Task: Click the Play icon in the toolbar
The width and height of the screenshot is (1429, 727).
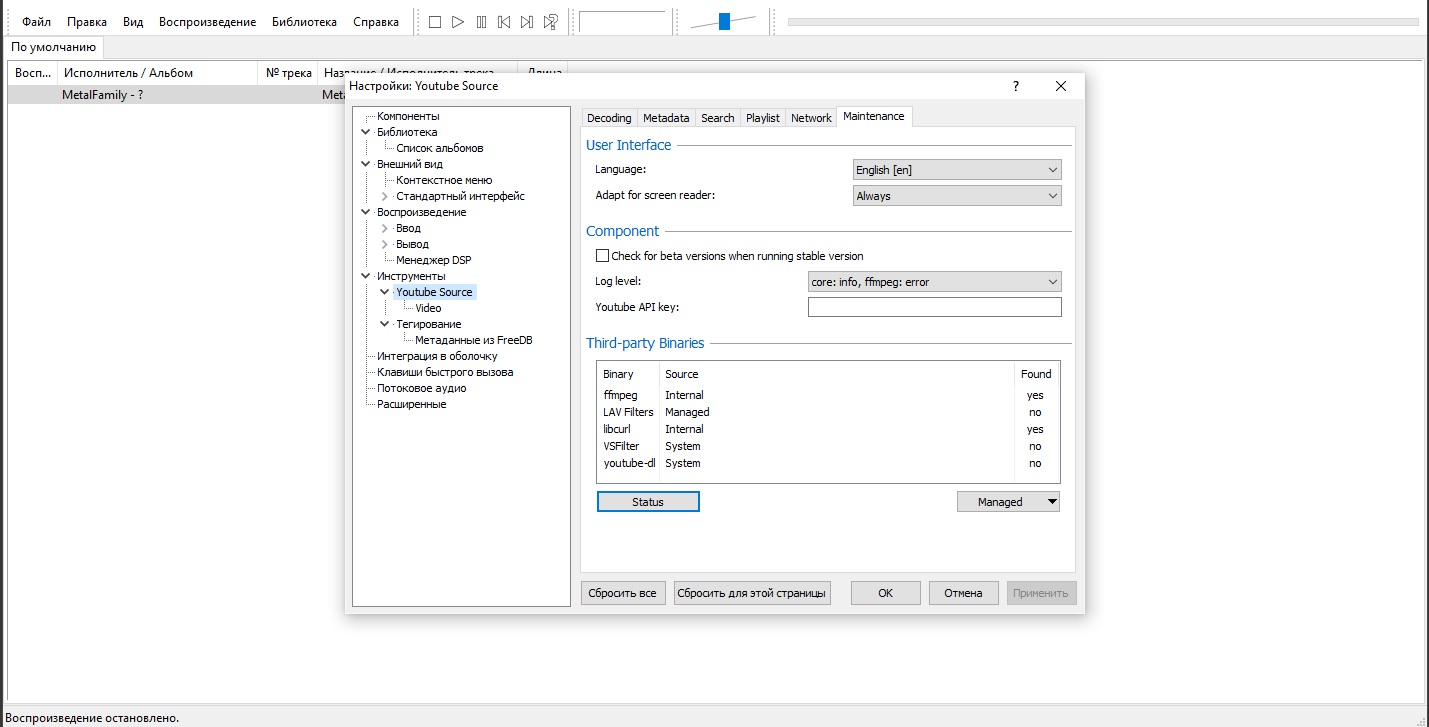Action: tap(458, 22)
